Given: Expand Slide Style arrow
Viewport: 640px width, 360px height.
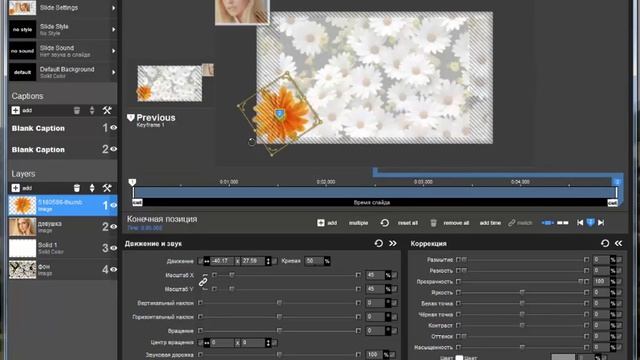Looking at the screenshot, I should coord(113,29).
